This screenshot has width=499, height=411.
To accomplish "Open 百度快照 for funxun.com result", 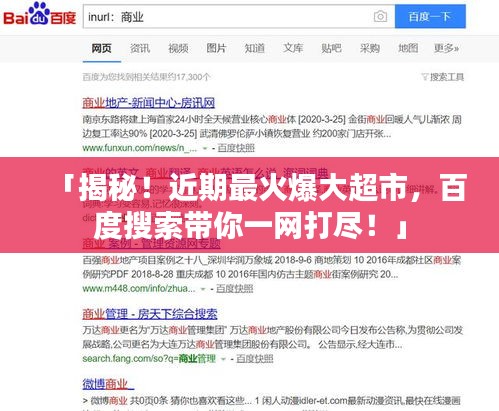I will tap(236, 148).
